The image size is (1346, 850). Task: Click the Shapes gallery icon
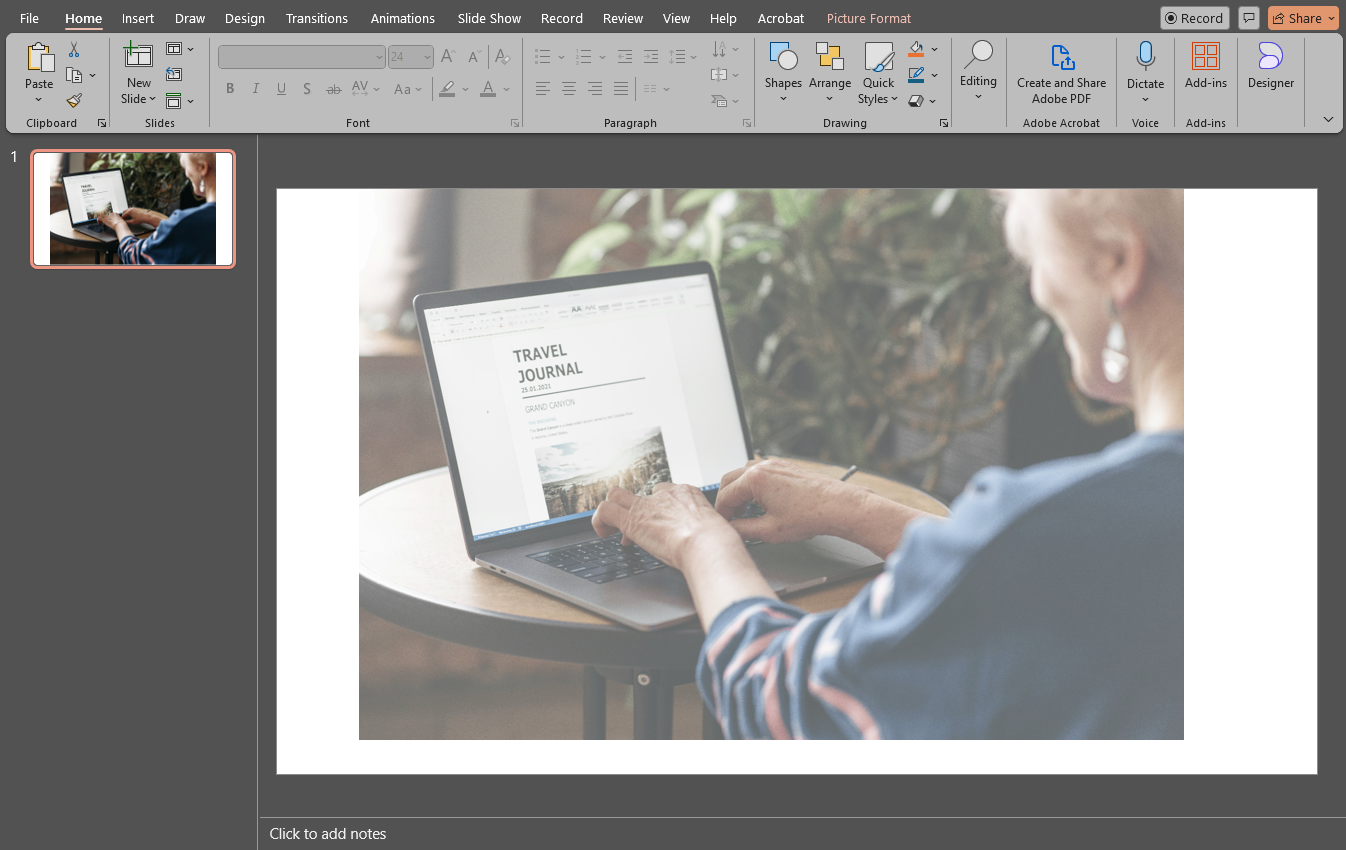click(783, 57)
